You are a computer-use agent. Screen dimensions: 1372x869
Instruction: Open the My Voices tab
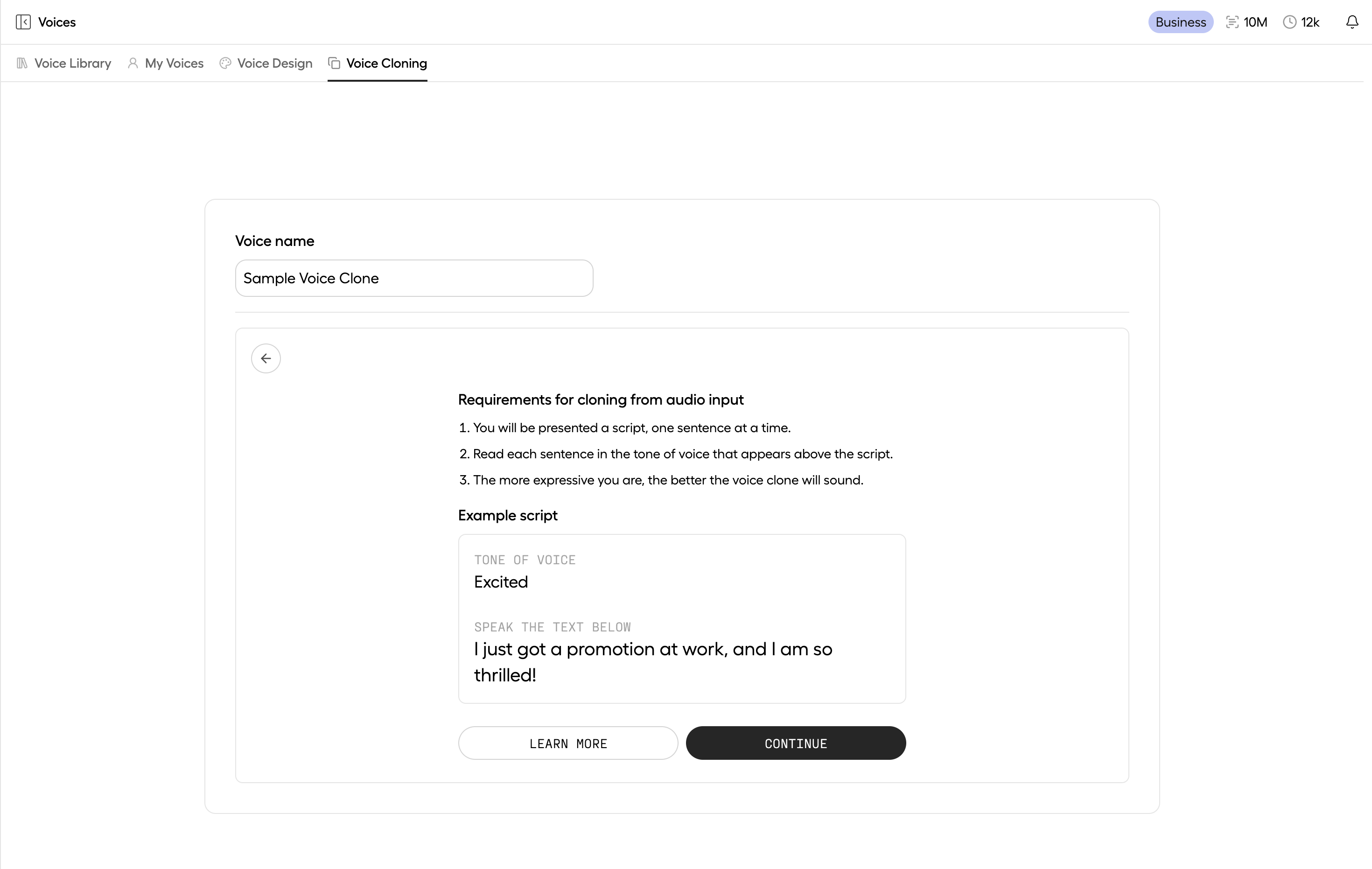[174, 63]
